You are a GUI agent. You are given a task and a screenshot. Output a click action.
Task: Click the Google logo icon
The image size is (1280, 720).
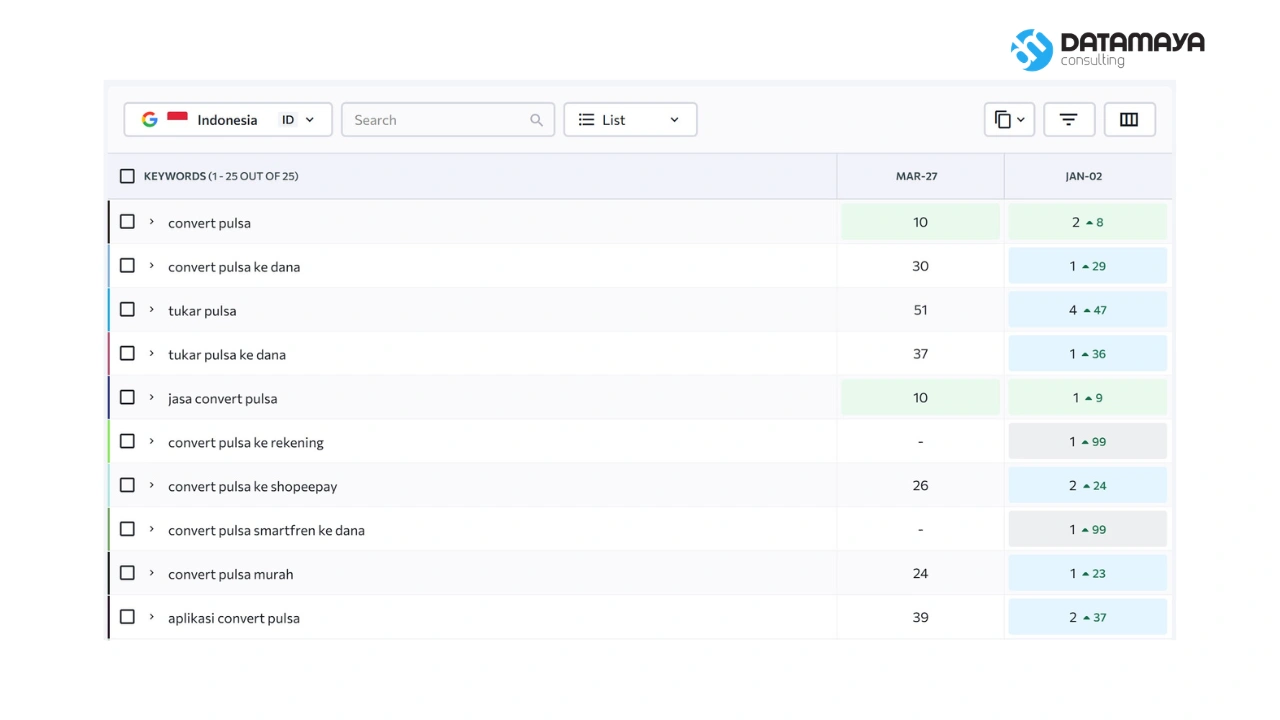point(150,120)
